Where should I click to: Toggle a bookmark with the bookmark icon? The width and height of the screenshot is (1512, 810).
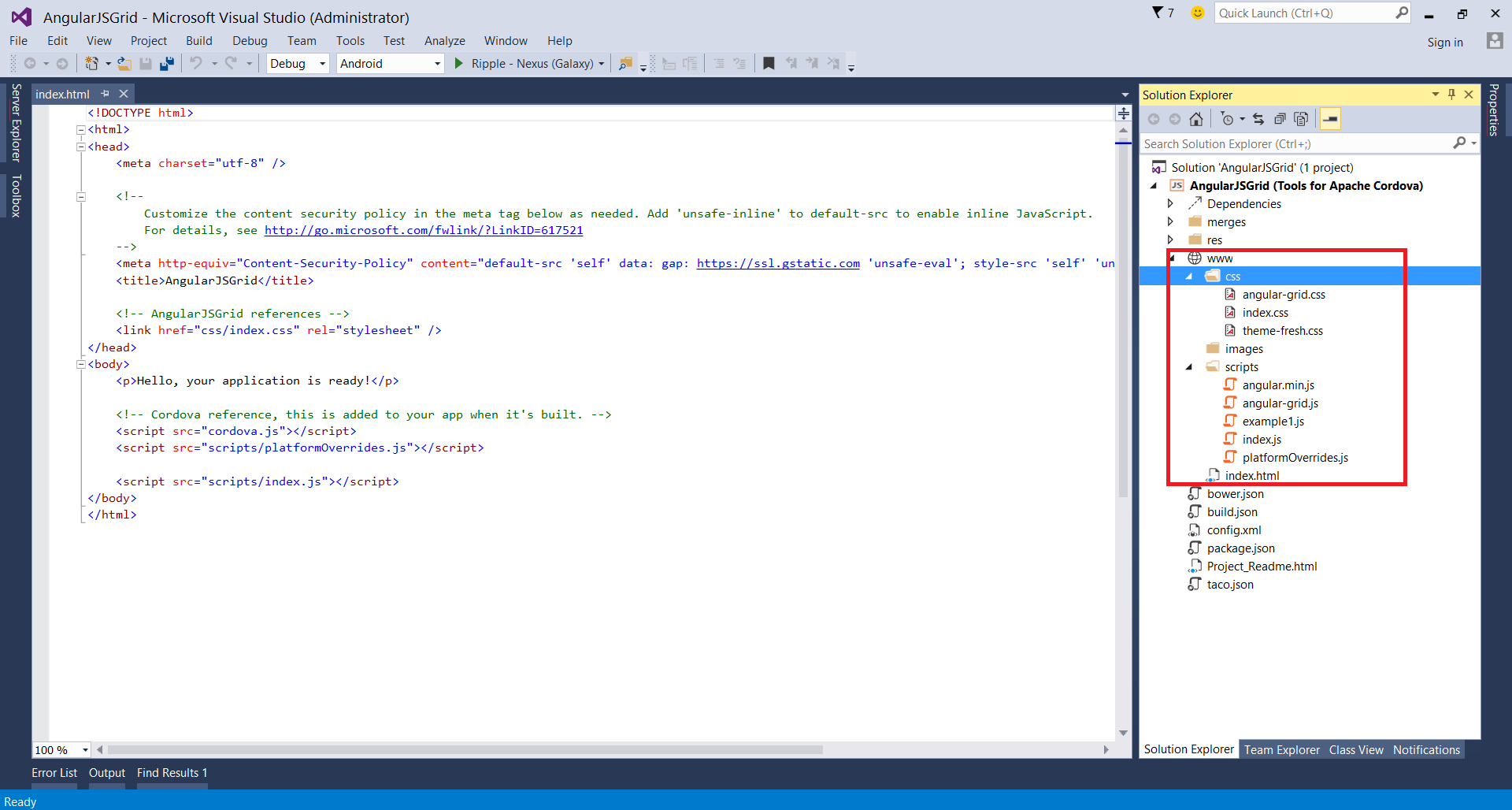pos(769,64)
